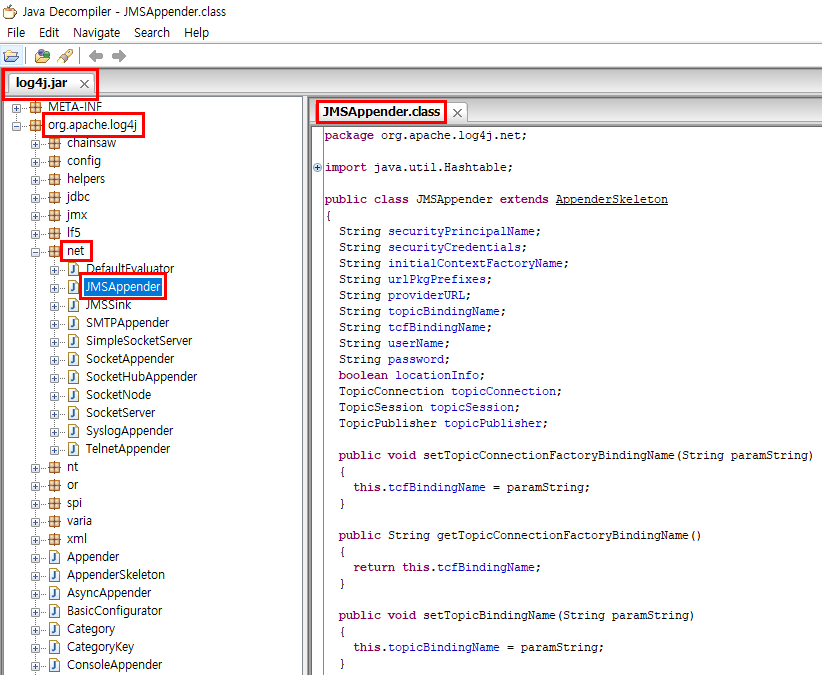Open the Edit menu
Screen dimensions: 822x675
point(49,32)
